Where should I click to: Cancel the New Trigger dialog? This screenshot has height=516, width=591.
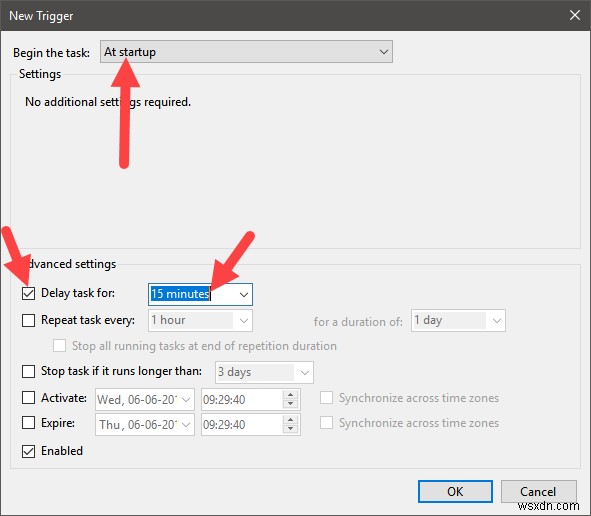pos(538,492)
